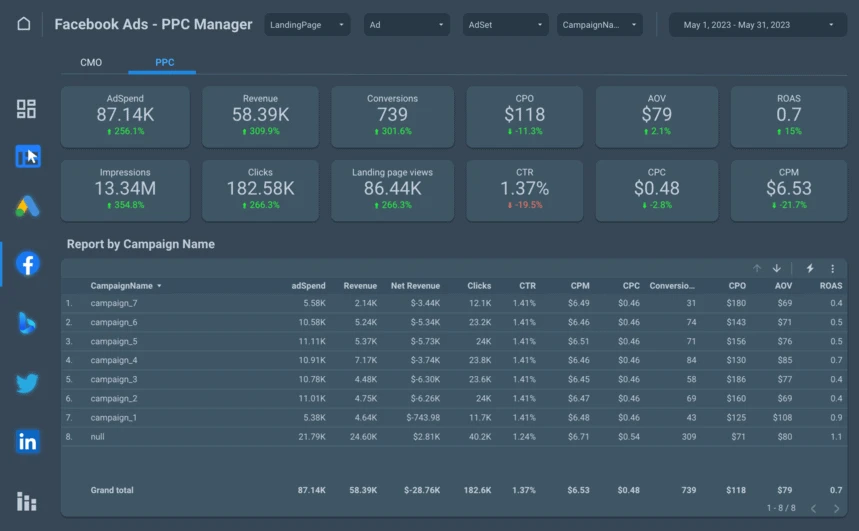The height and width of the screenshot is (531, 859).
Task: Go to next table page arrow
Action: pyautogui.click(x=836, y=509)
